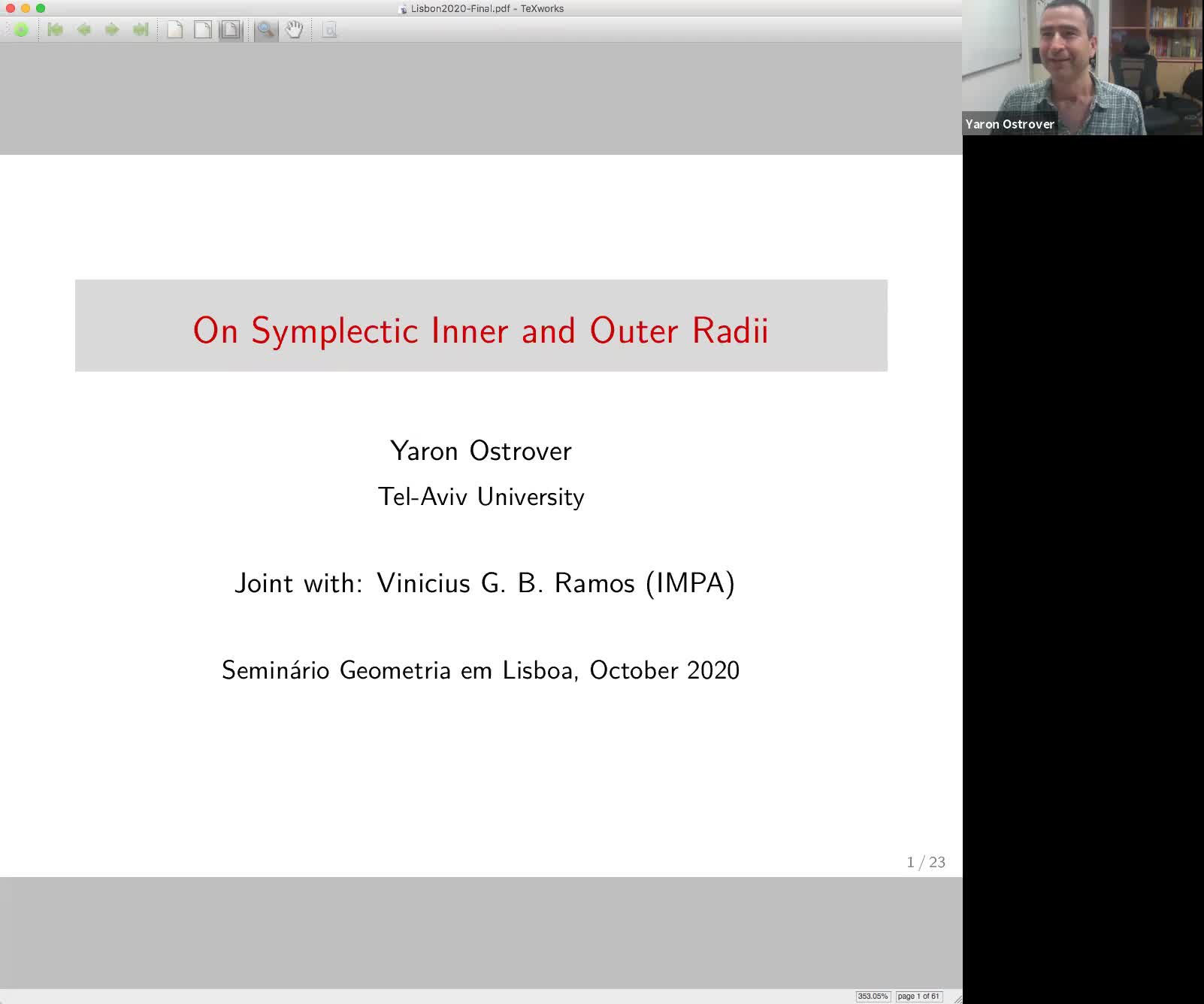Select the Fit to Width icon
This screenshot has height=1004, width=1204.
[x=203, y=30]
